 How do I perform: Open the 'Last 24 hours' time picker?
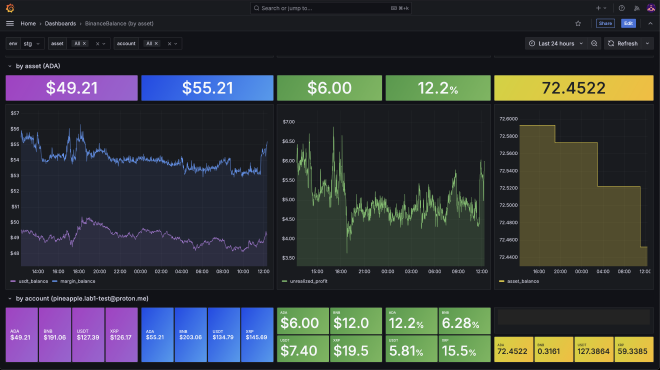tap(556, 43)
